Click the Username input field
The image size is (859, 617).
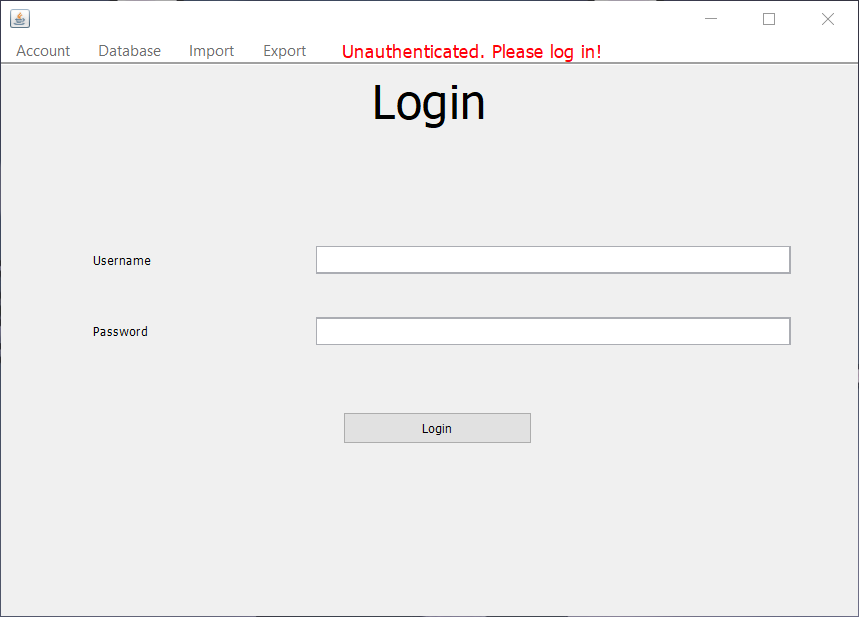pyautogui.click(x=552, y=259)
